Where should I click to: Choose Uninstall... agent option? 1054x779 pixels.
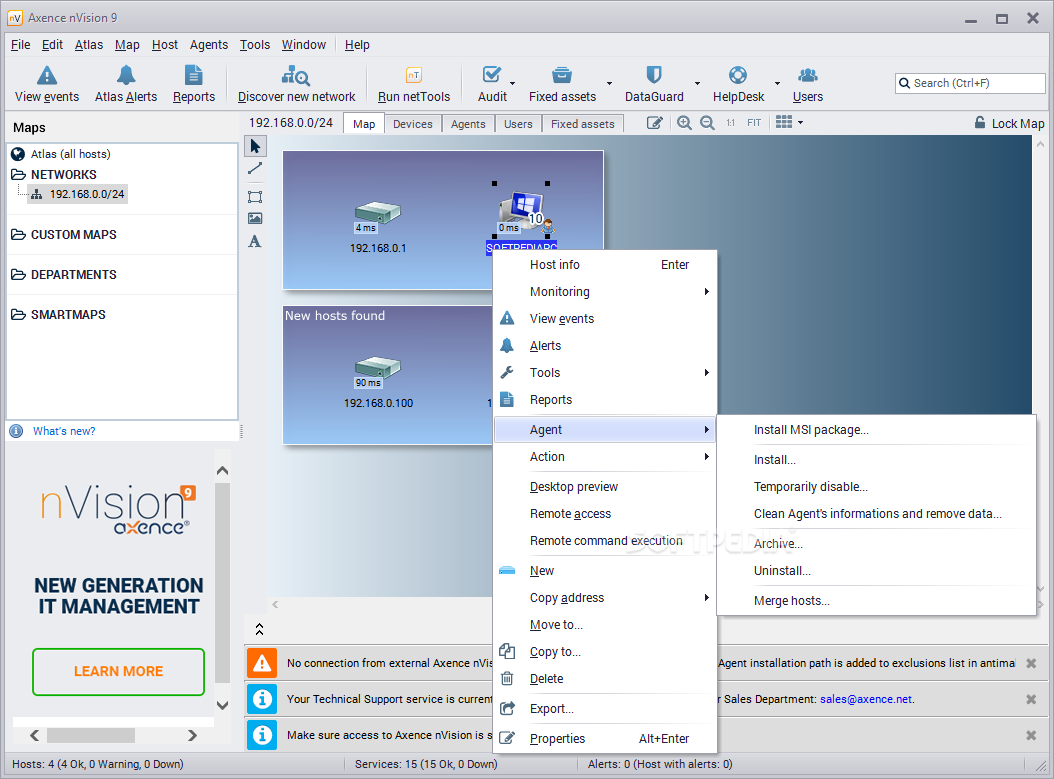tap(877, 571)
